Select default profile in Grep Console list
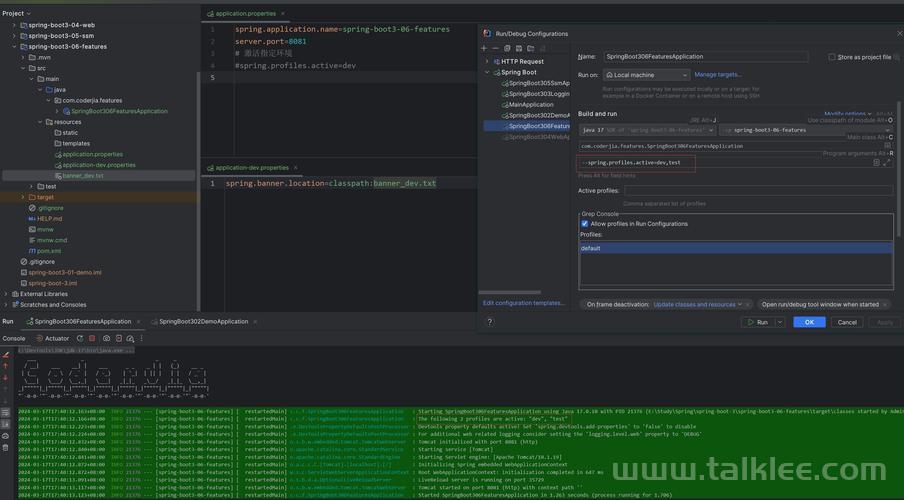 point(736,248)
